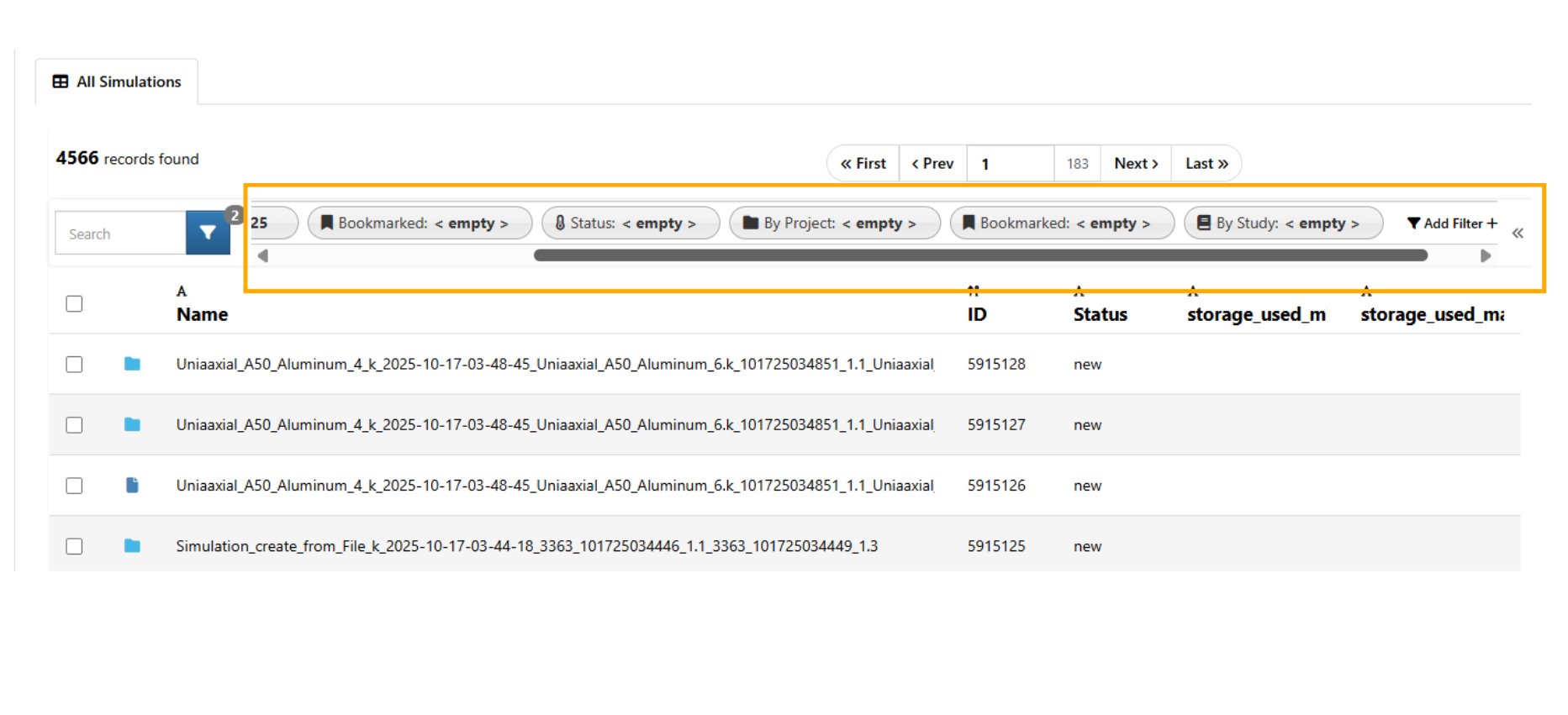
Task: Click folder icon for simulation 5915128
Action: click(132, 364)
